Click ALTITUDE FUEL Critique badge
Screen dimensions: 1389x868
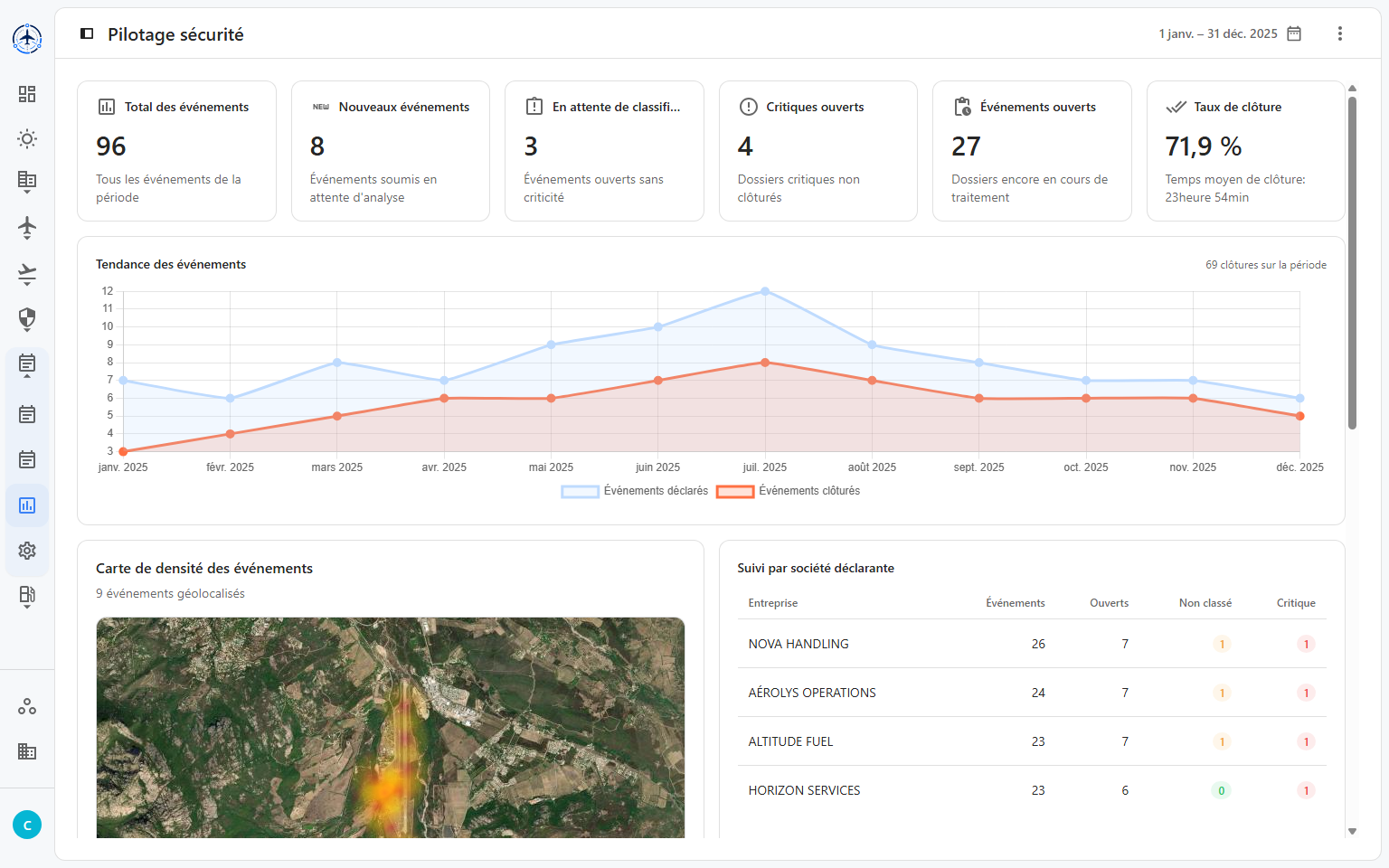tap(1306, 741)
